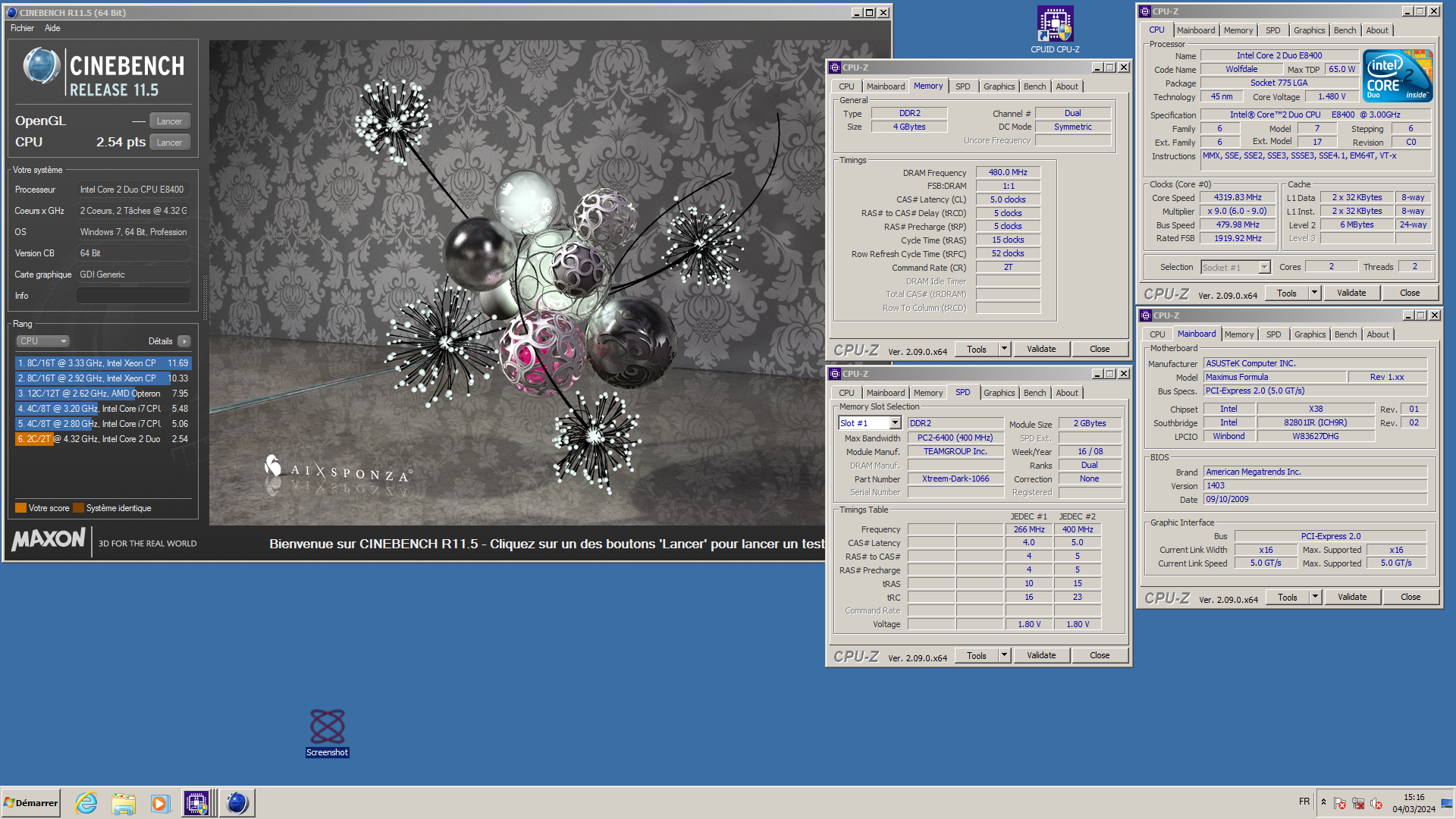The width and height of the screenshot is (1456, 819).
Task: Open Windows Media Player taskbar icon
Action: (160, 803)
